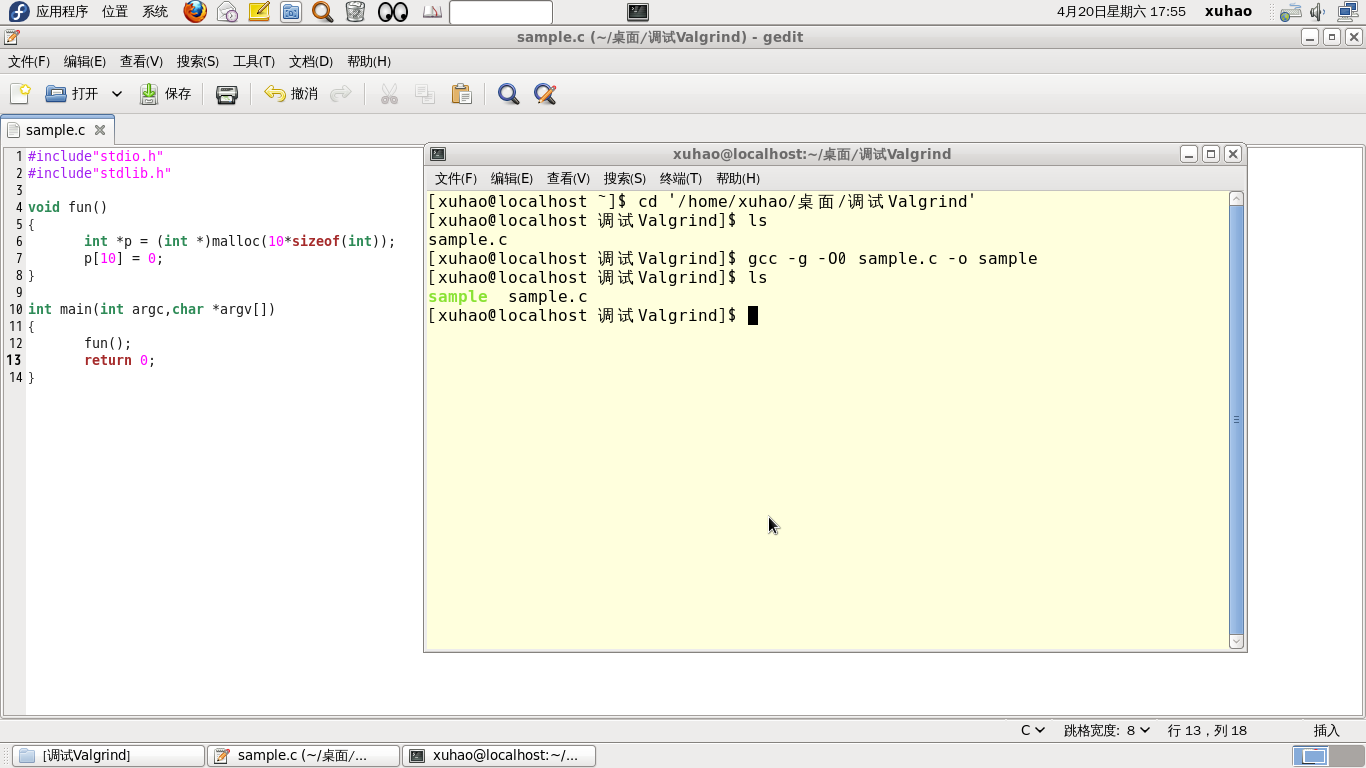Viewport: 1366px width, 768px height.
Task: Open the 应用程序 (Applications) menu
Action: coord(62,12)
